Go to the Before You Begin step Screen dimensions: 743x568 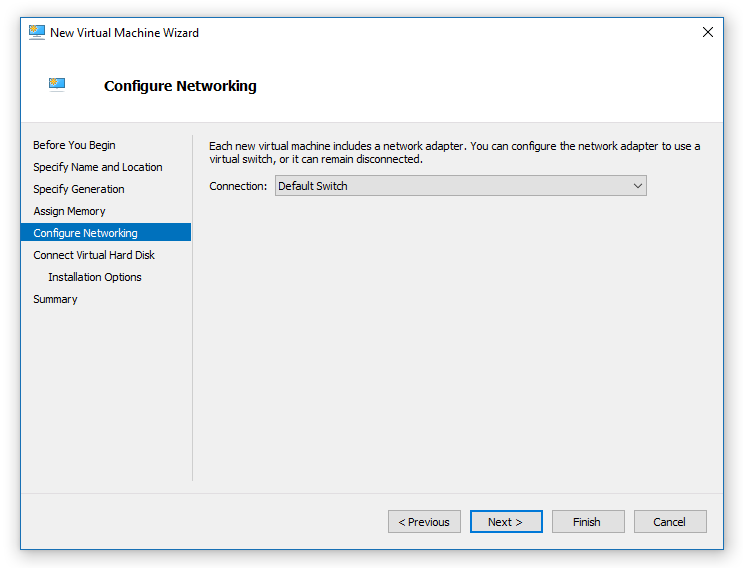click(74, 145)
